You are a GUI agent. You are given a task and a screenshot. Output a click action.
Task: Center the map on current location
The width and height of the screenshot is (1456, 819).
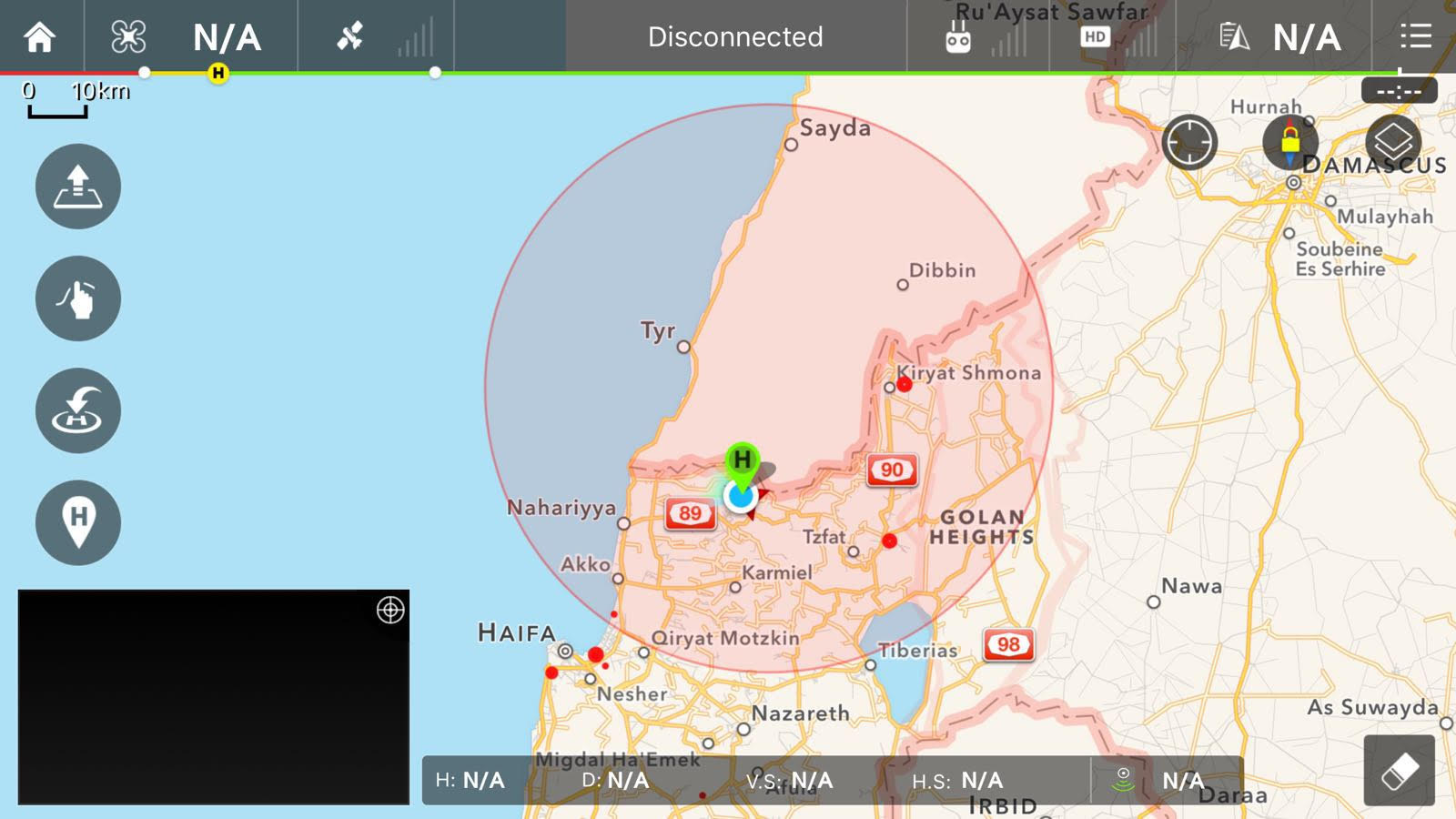click(x=1189, y=142)
